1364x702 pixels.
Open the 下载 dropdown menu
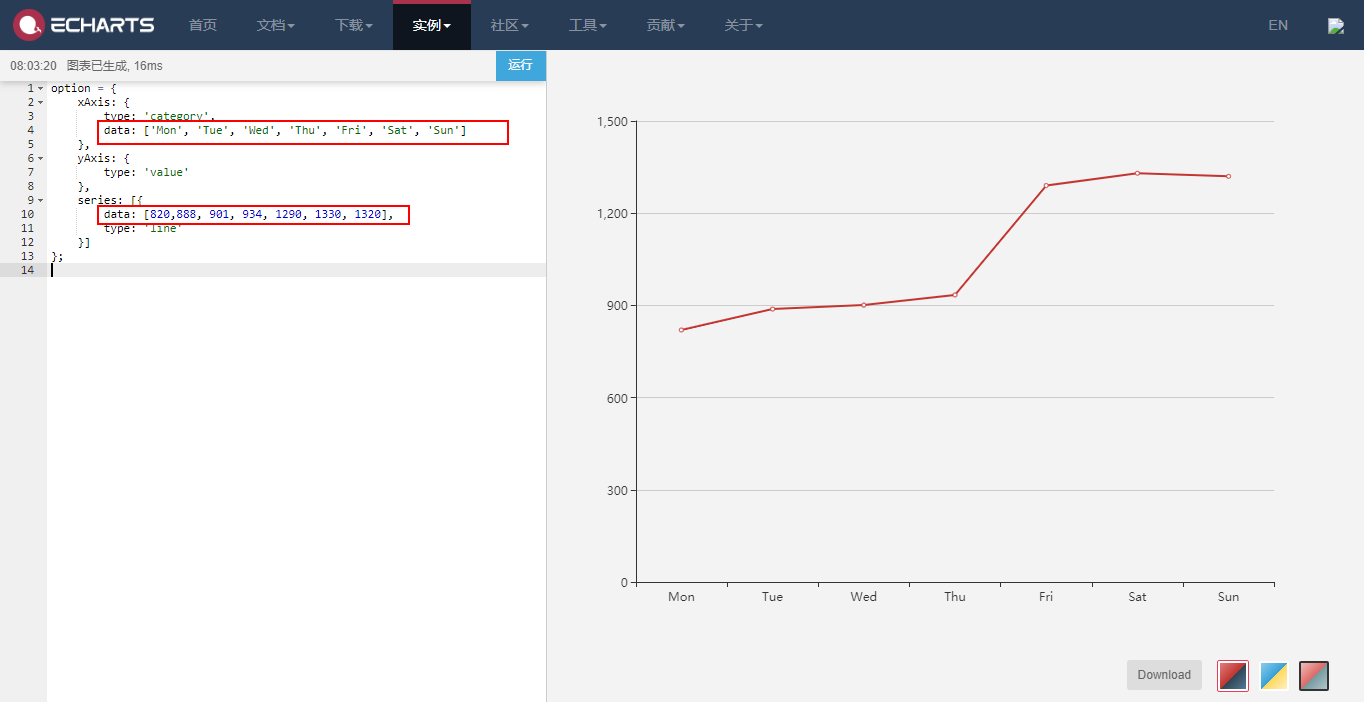pyautogui.click(x=354, y=25)
